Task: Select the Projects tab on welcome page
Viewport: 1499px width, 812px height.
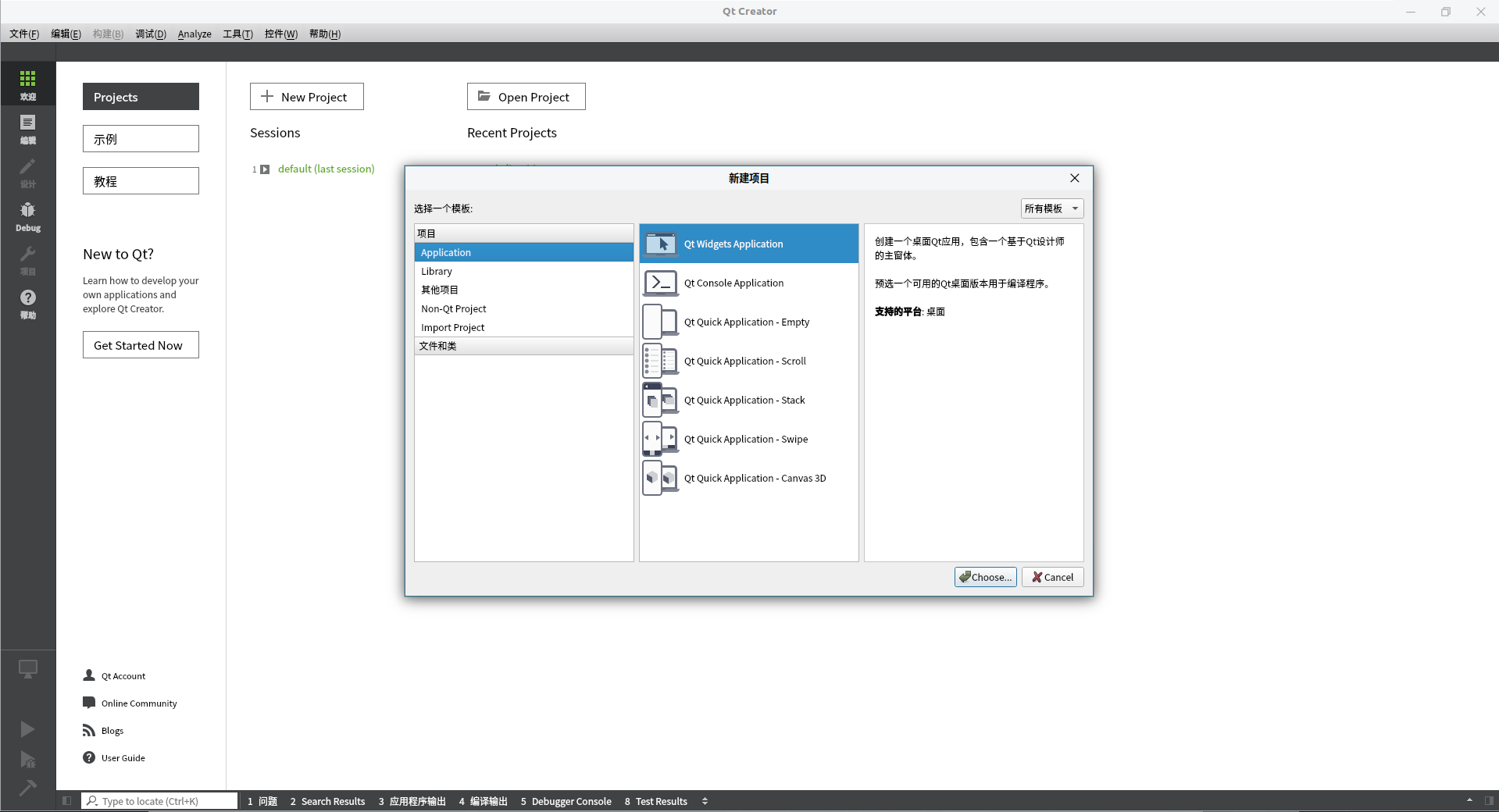Action: tap(141, 97)
